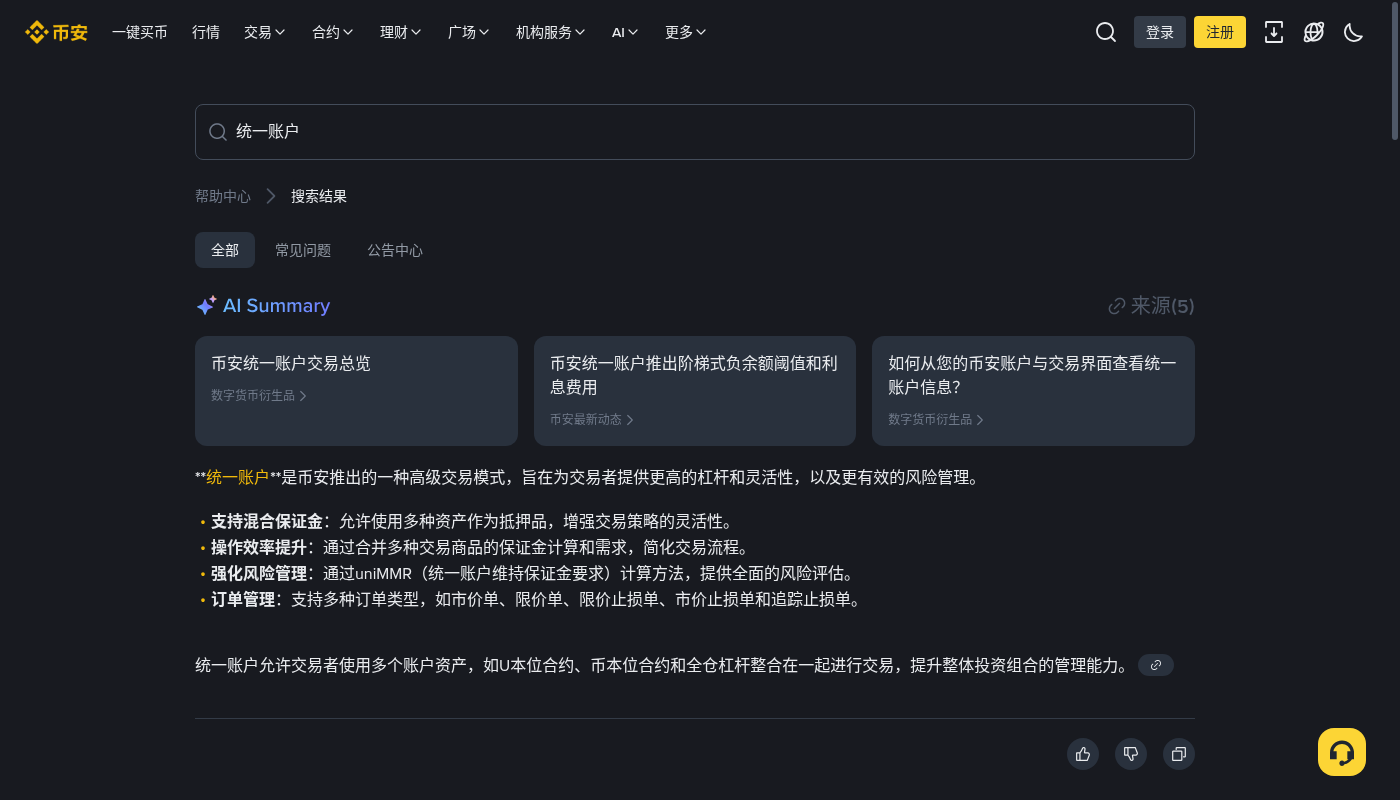
Task: Open 行情 in the navigation bar
Action: 206,32
